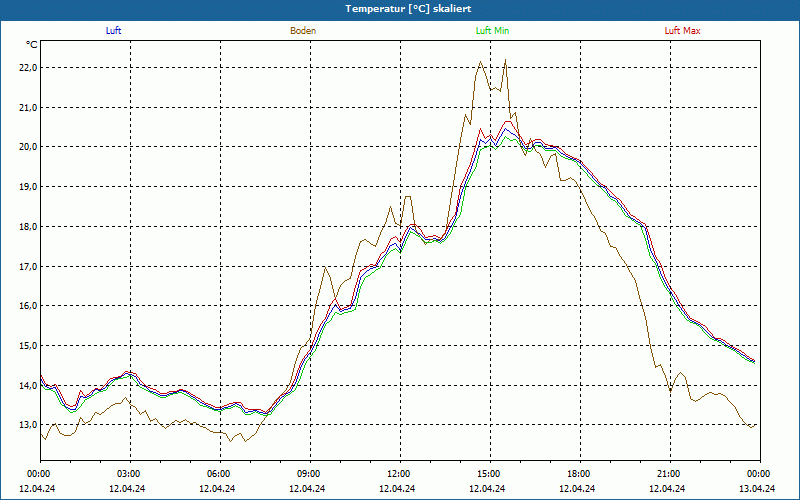Select the 19,0 y-axis value
This screenshot has height=500, width=800.
tap(28, 187)
